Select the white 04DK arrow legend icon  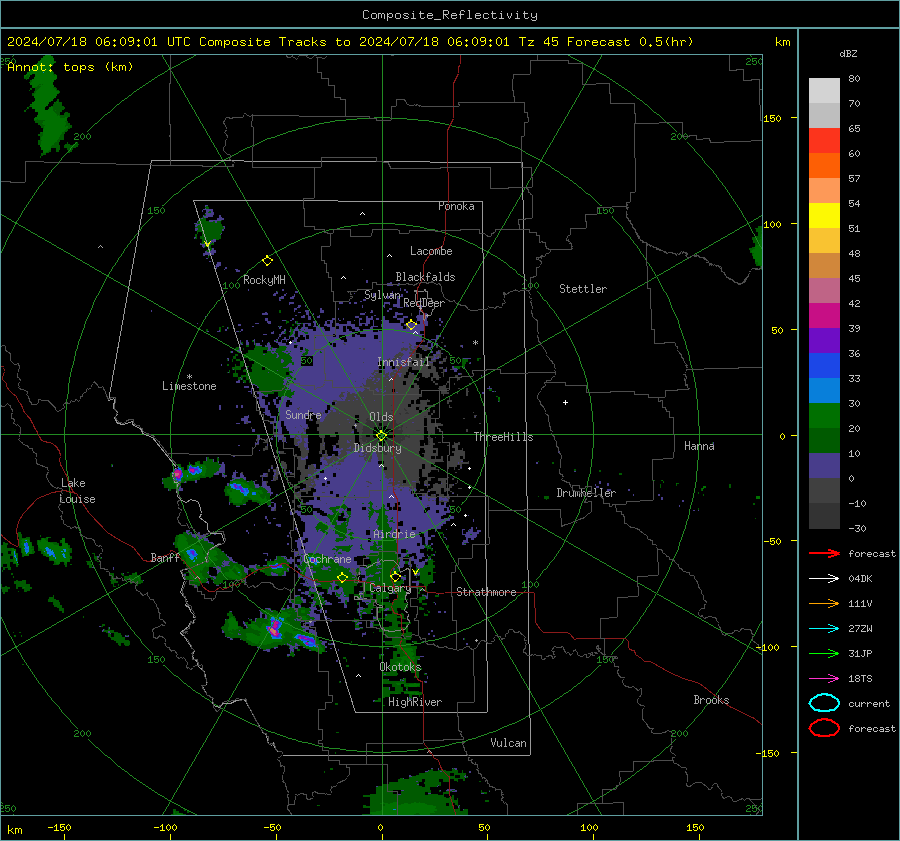tap(824, 579)
